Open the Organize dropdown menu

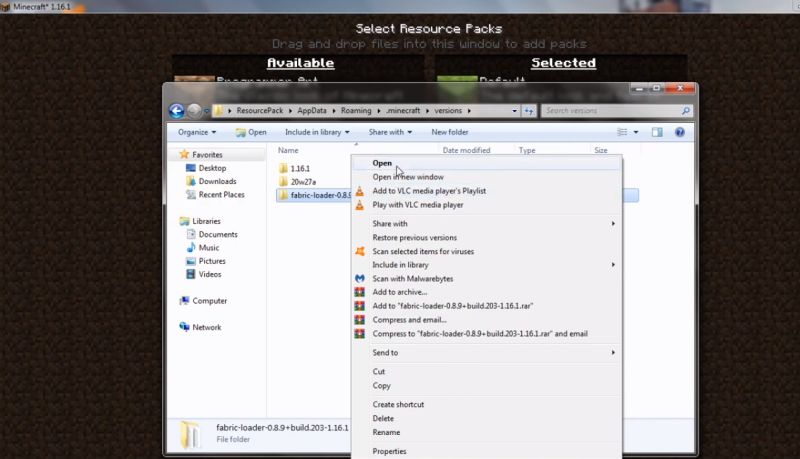click(x=197, y=132)
